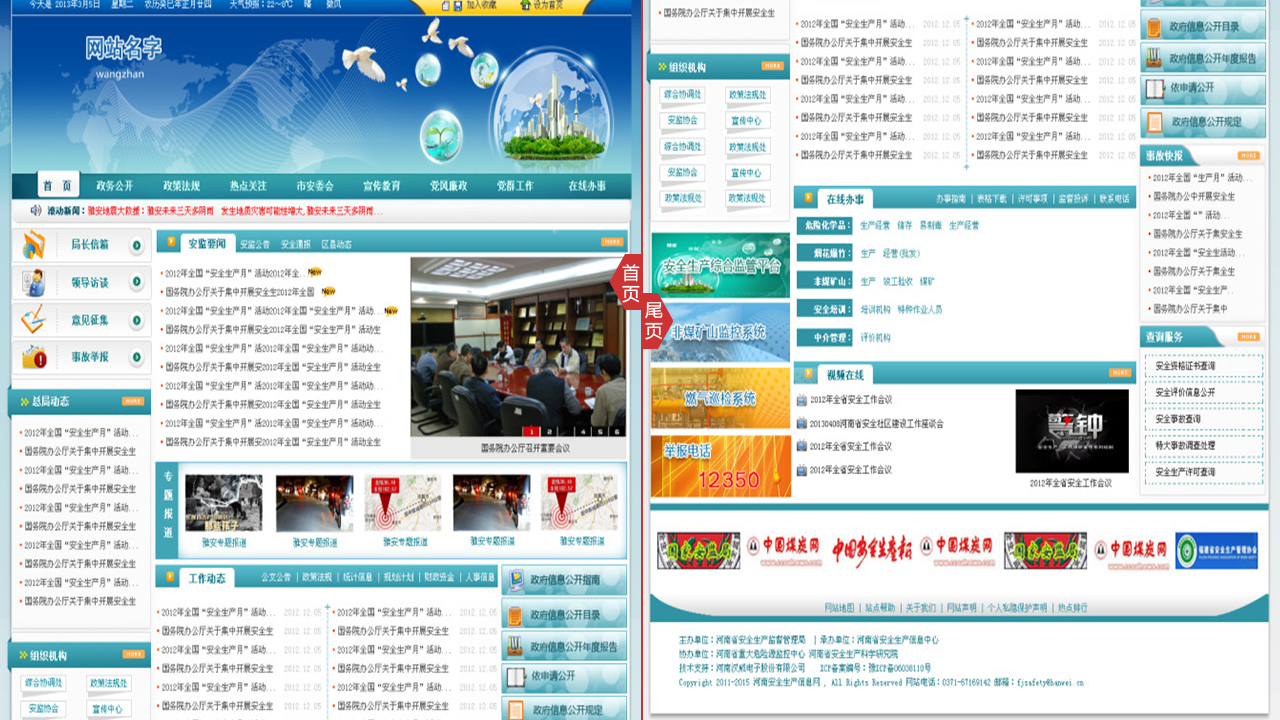Open the 意见征集 notepad icon
Image resolution: width=1280 pixels, height=720 pixels.
click(x=34, y=320)
